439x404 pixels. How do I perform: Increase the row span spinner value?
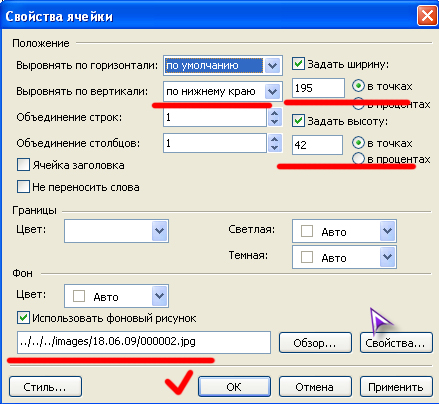pyautogui.click(x=275, y=113)
